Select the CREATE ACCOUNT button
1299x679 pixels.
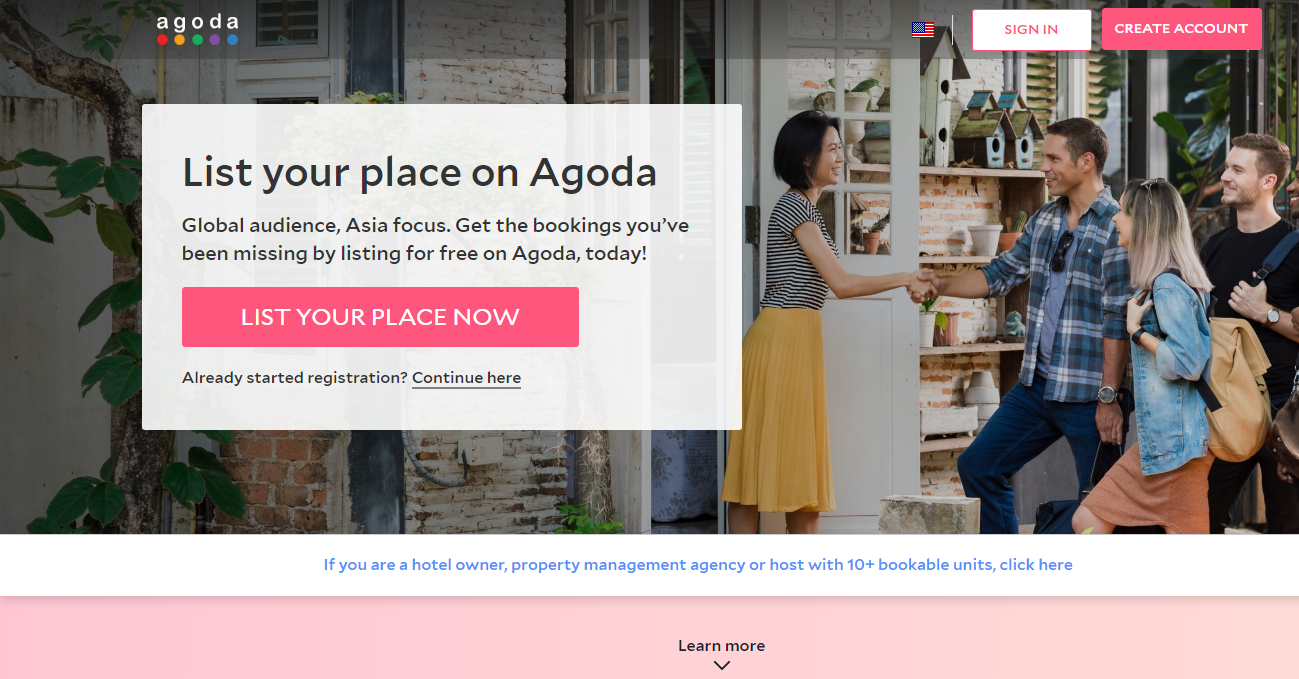click(x=1181, y=29)
